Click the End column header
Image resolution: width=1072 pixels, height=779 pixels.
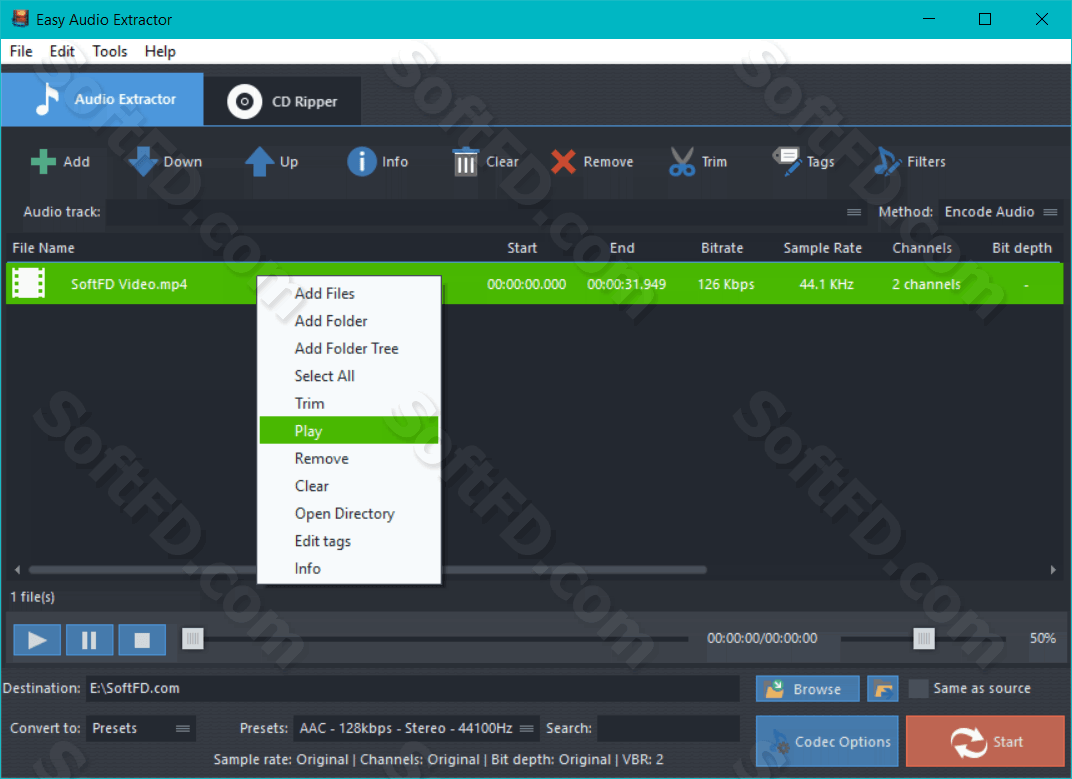point(622,248)
